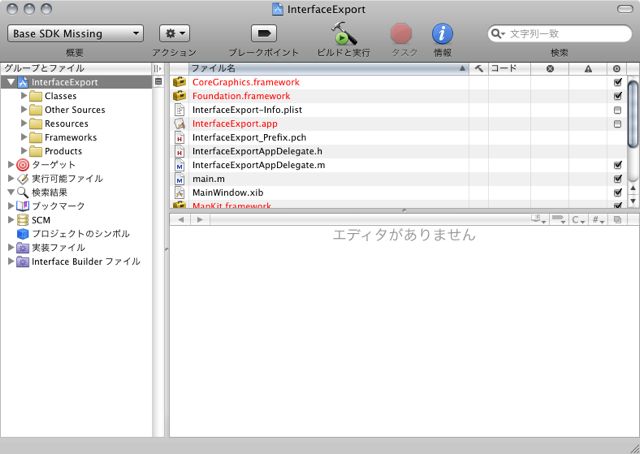The width and height of the screenshot is (640, 454).
Task: Expand the ターゲット group triangle
Action: [x=11, y=165]
